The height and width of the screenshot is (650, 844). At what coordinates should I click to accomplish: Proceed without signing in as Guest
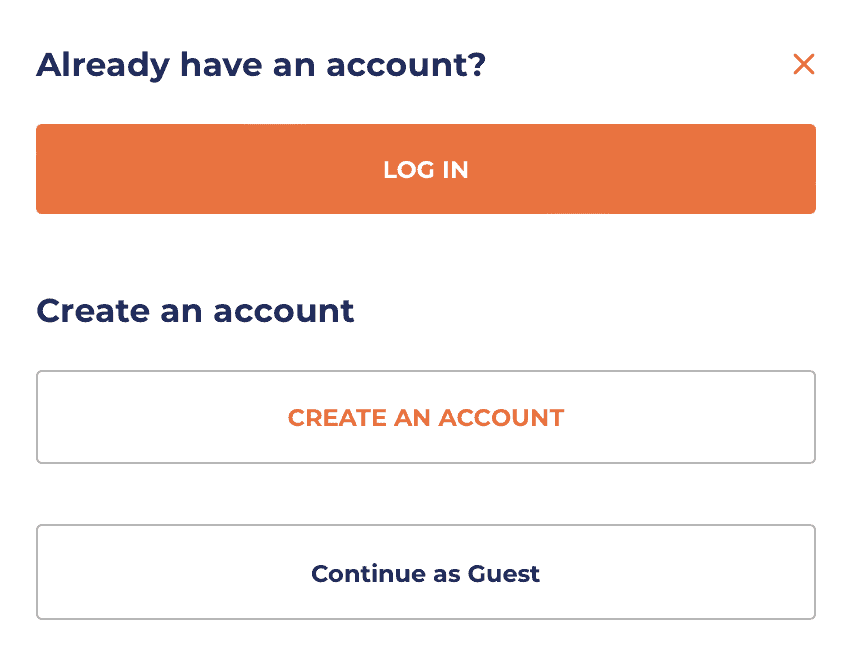click(426, 573)
